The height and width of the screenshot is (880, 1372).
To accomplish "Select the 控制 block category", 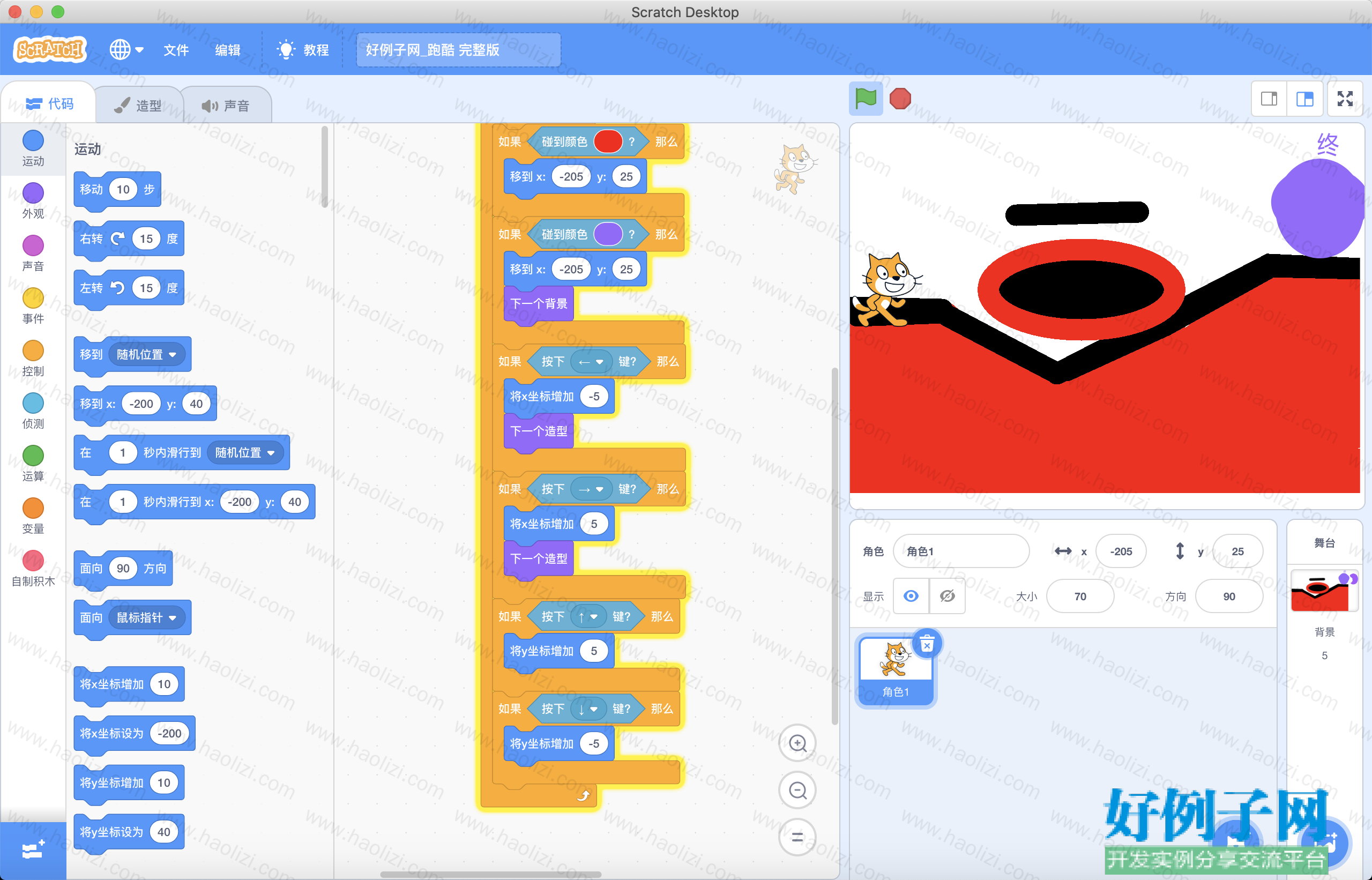I will [x=33, y=359].
